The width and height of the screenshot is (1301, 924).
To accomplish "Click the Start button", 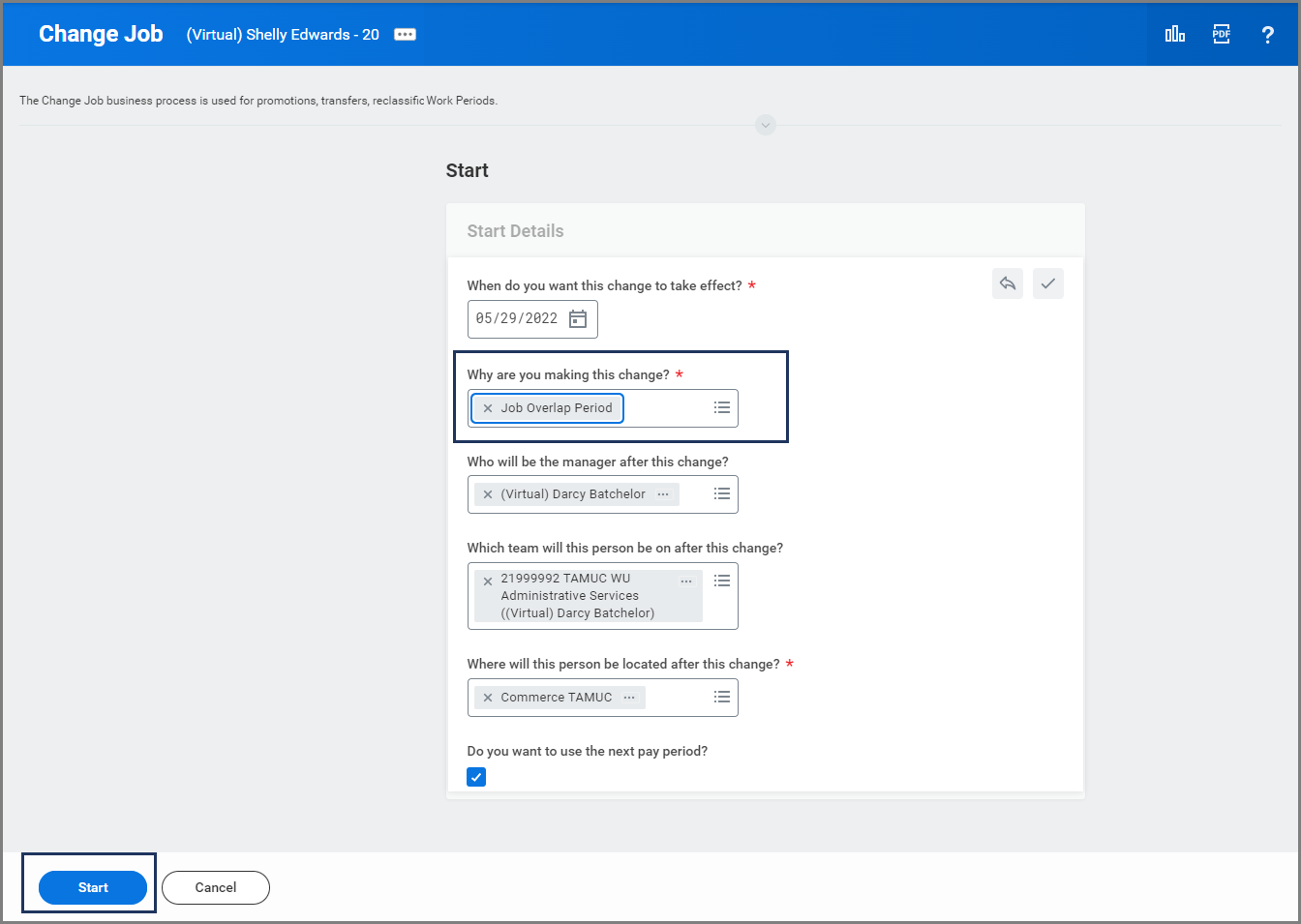I will tap(93, 887).
